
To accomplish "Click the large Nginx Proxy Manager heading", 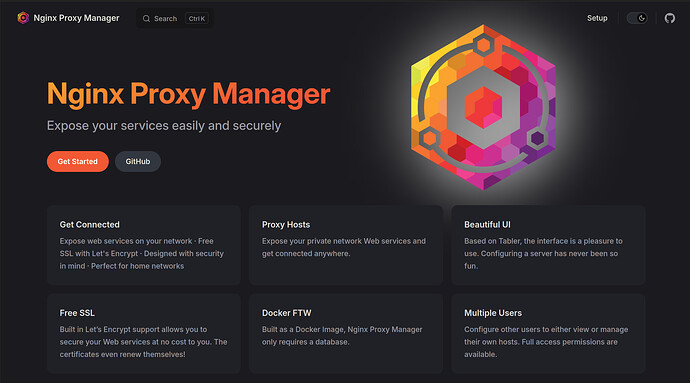I will click(x=188, y=94).
